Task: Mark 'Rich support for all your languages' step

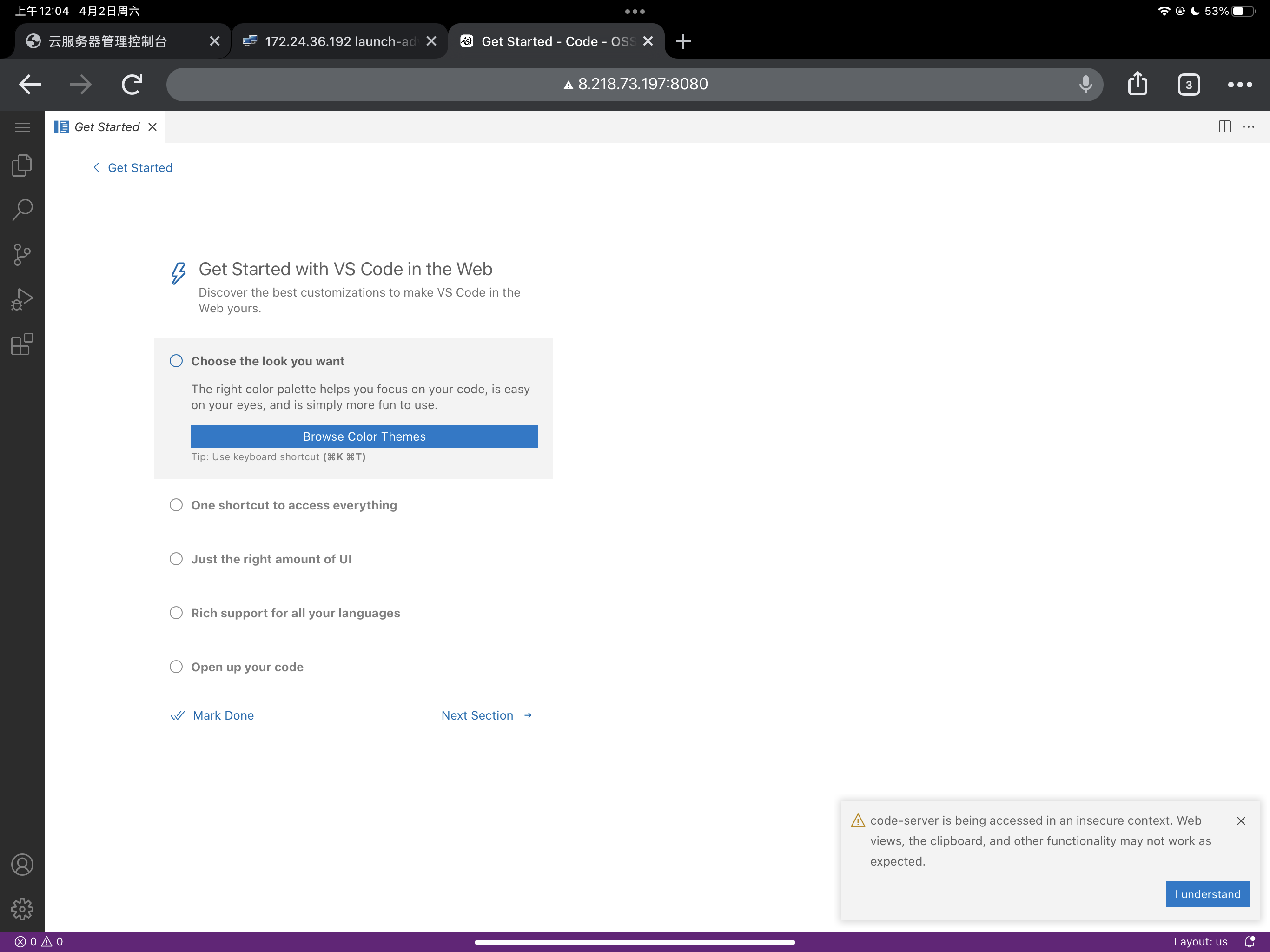Action: click(176, 613)
